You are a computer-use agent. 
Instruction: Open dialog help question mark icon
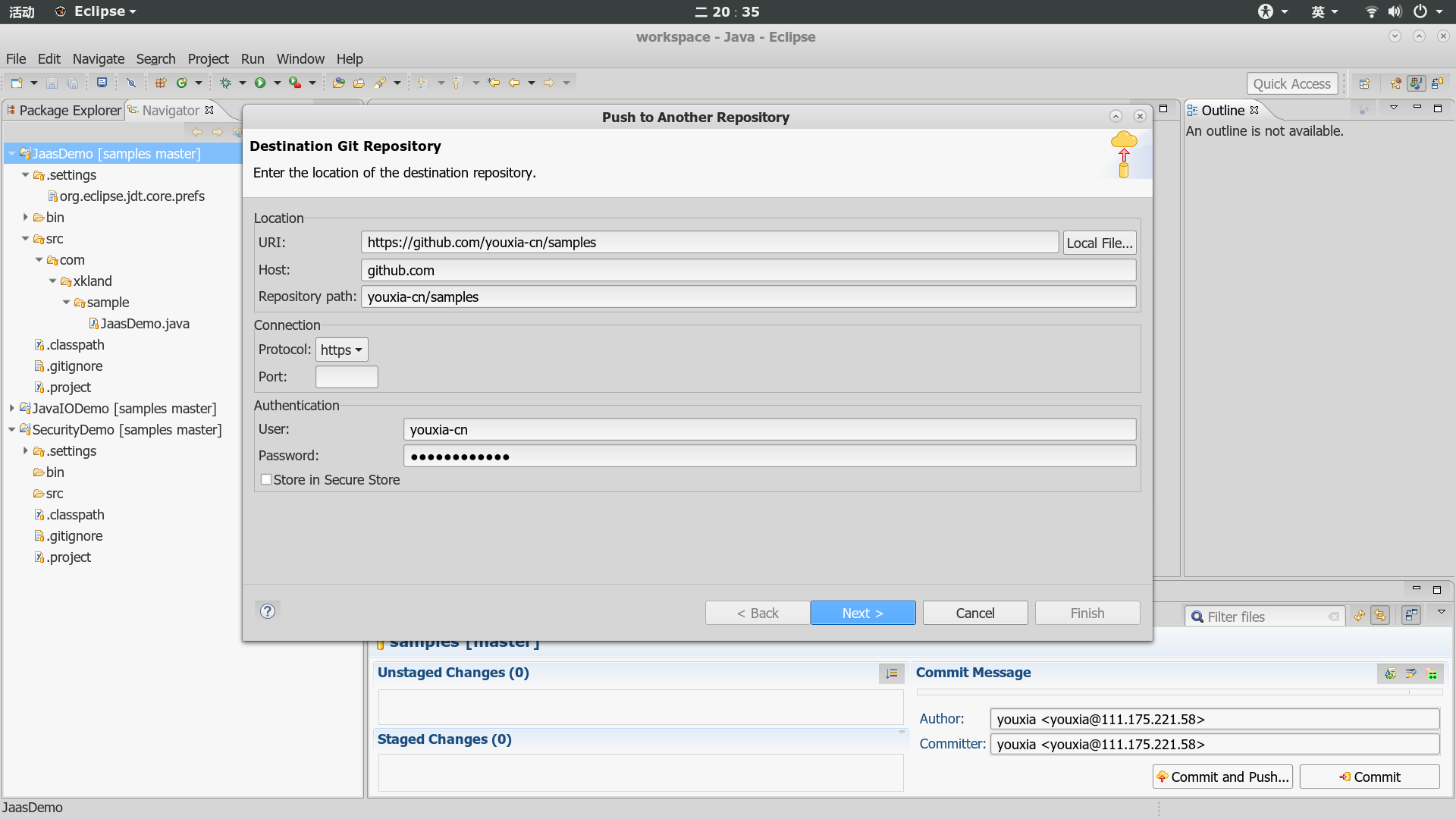coord(268,611)
